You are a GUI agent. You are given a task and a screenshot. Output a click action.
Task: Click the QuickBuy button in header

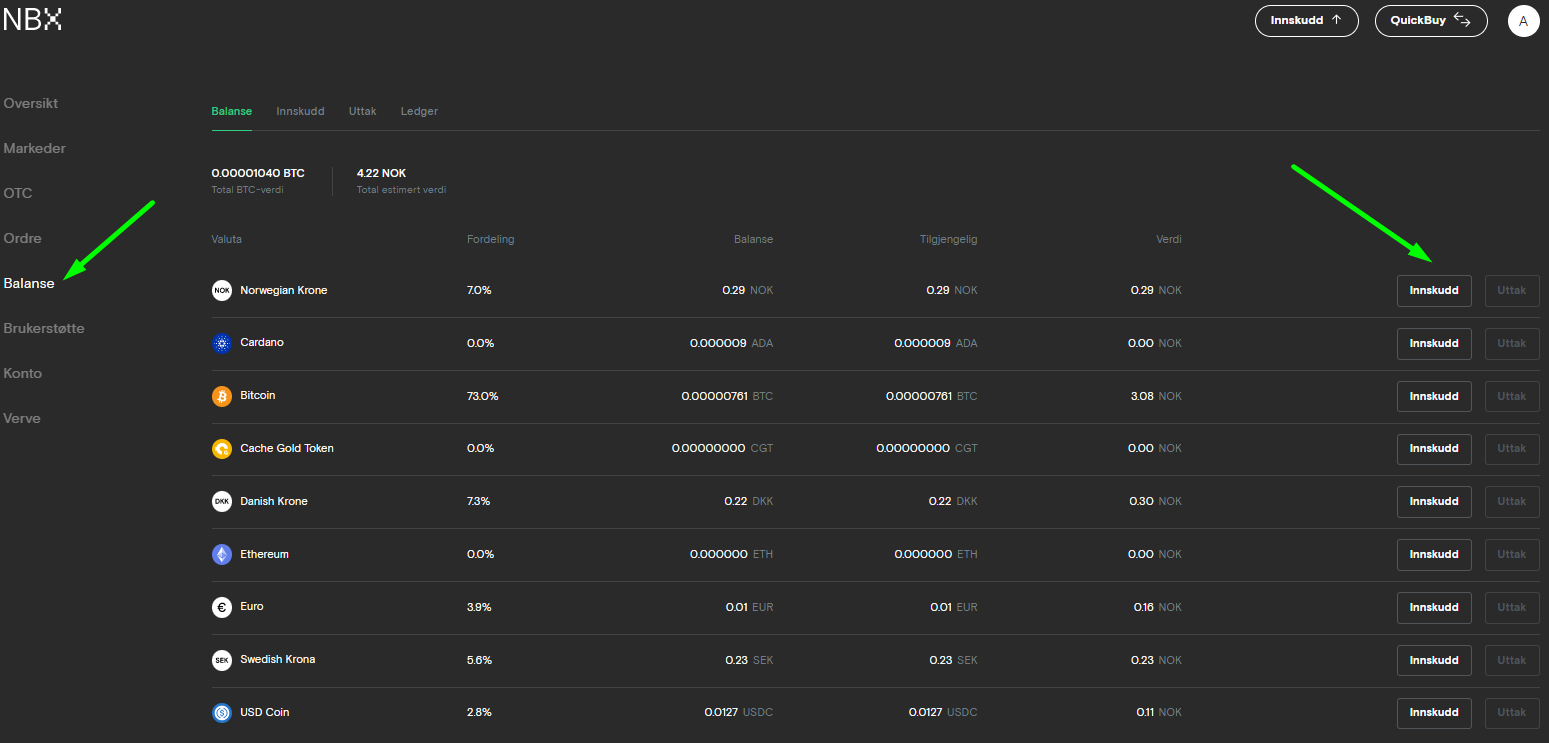click(1431, 21)
